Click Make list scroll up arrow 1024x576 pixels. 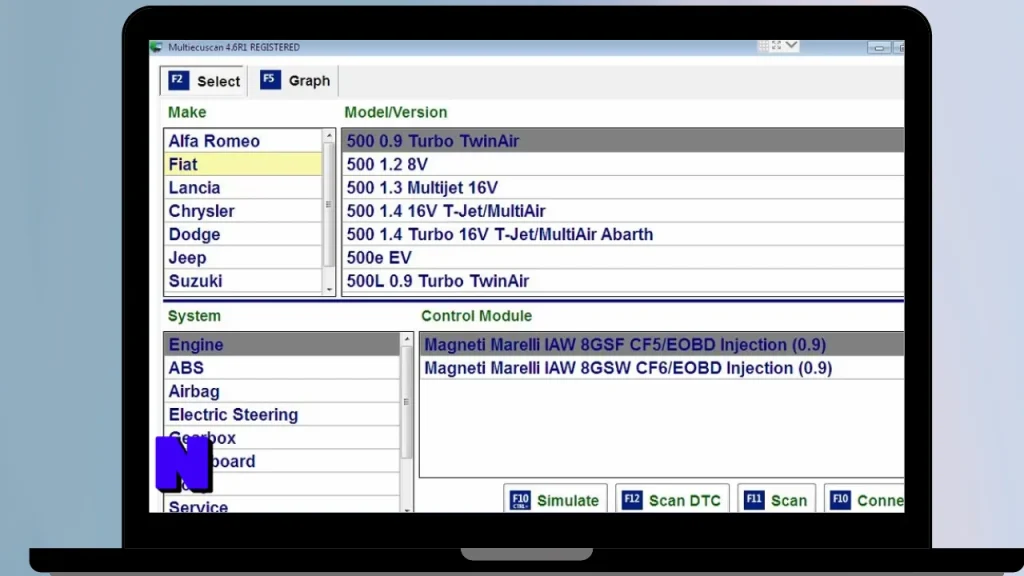pyautogui.click(x=329, y=136)
